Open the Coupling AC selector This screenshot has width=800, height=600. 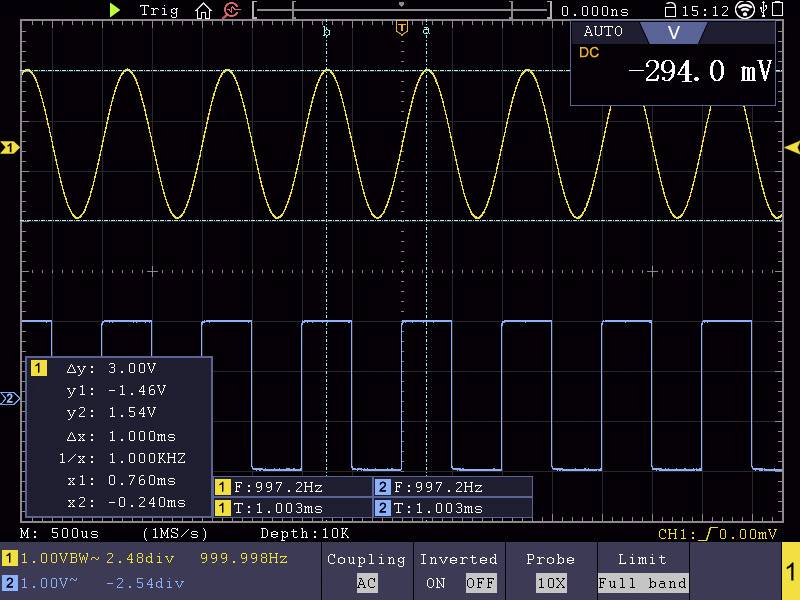(366, 582)
